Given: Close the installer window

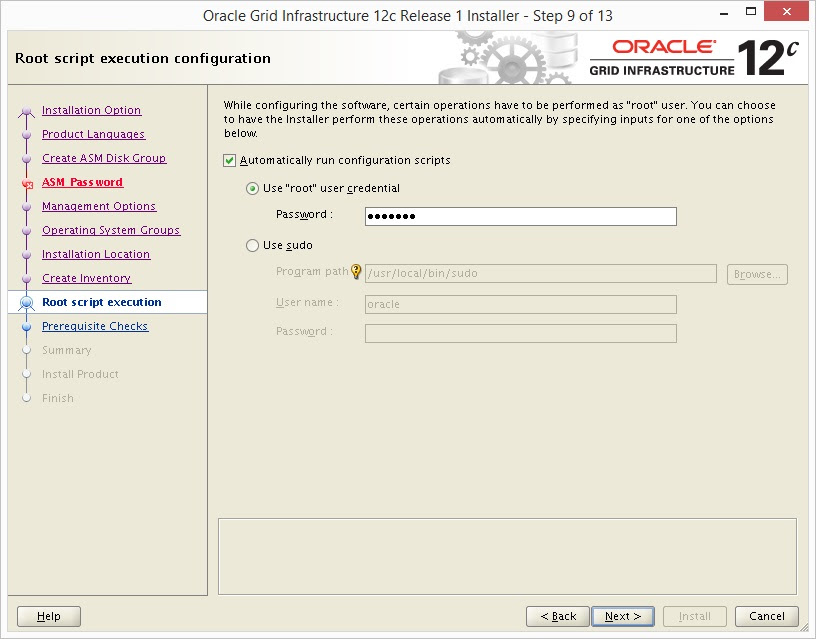Looking at the screenshot, I should coord(786,11).
